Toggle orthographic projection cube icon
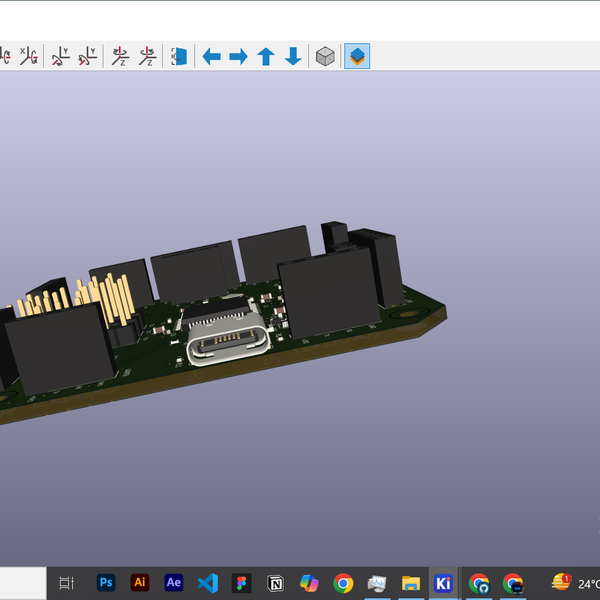Viewport: 600px width, 600px height. pos(325,56)
